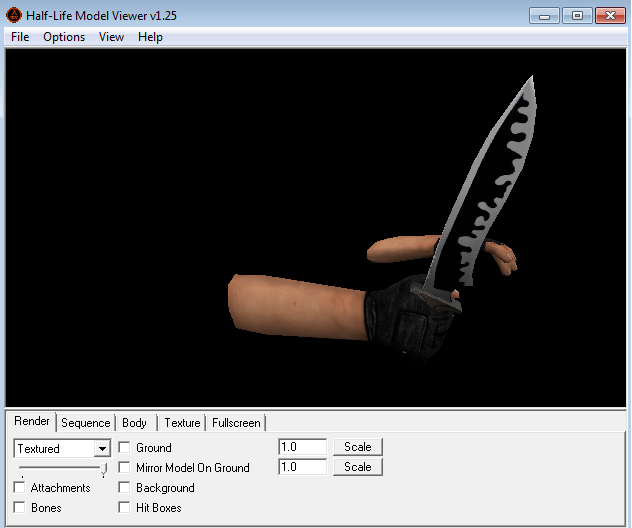Viewport: 632px width, 528px height.
Task: Select the Render tab
Action: 31,421
